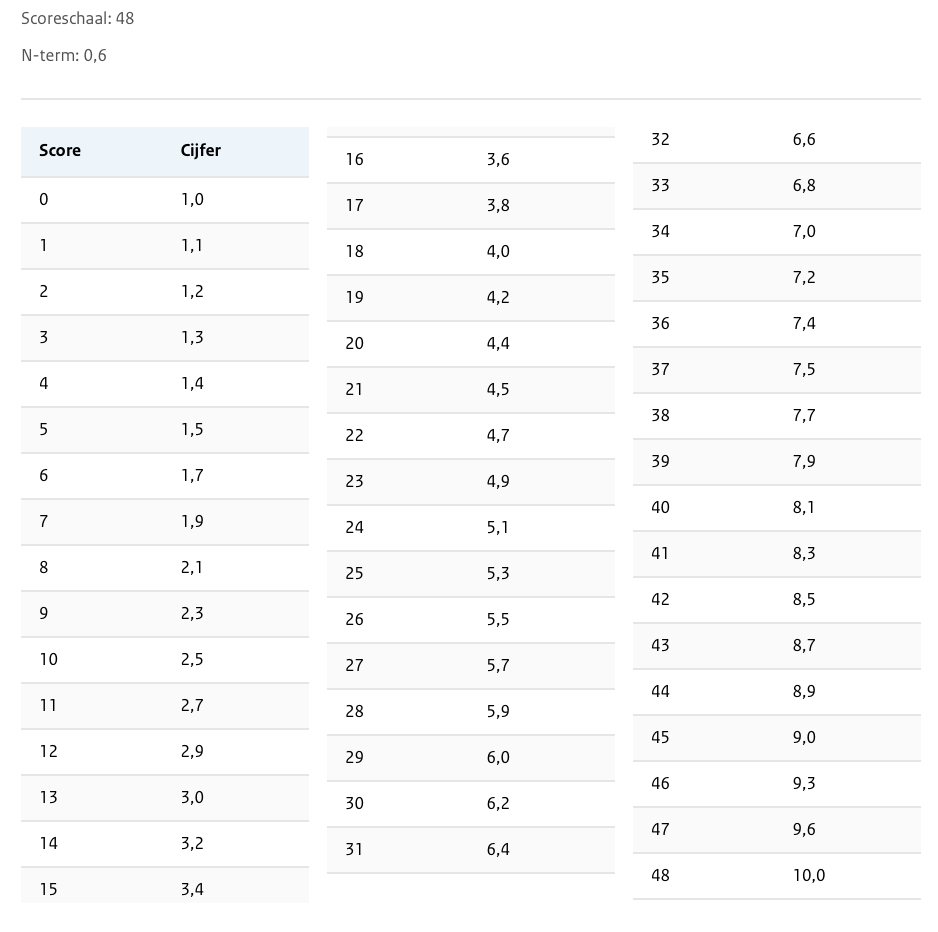Viewport: 938px width, 932px height.
Task: Select score 40 in the table
Action: (x=661, y=507)
